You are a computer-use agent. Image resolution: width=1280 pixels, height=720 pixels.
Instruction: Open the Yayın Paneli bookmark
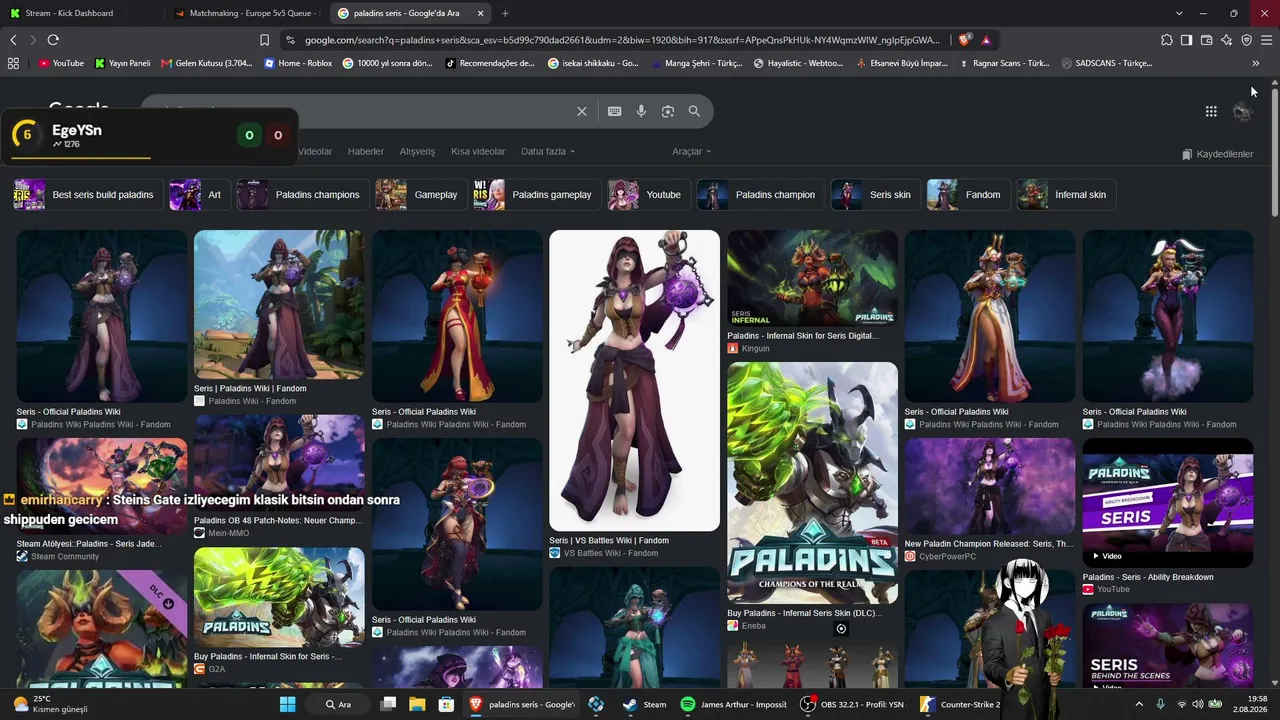point(122,63)
